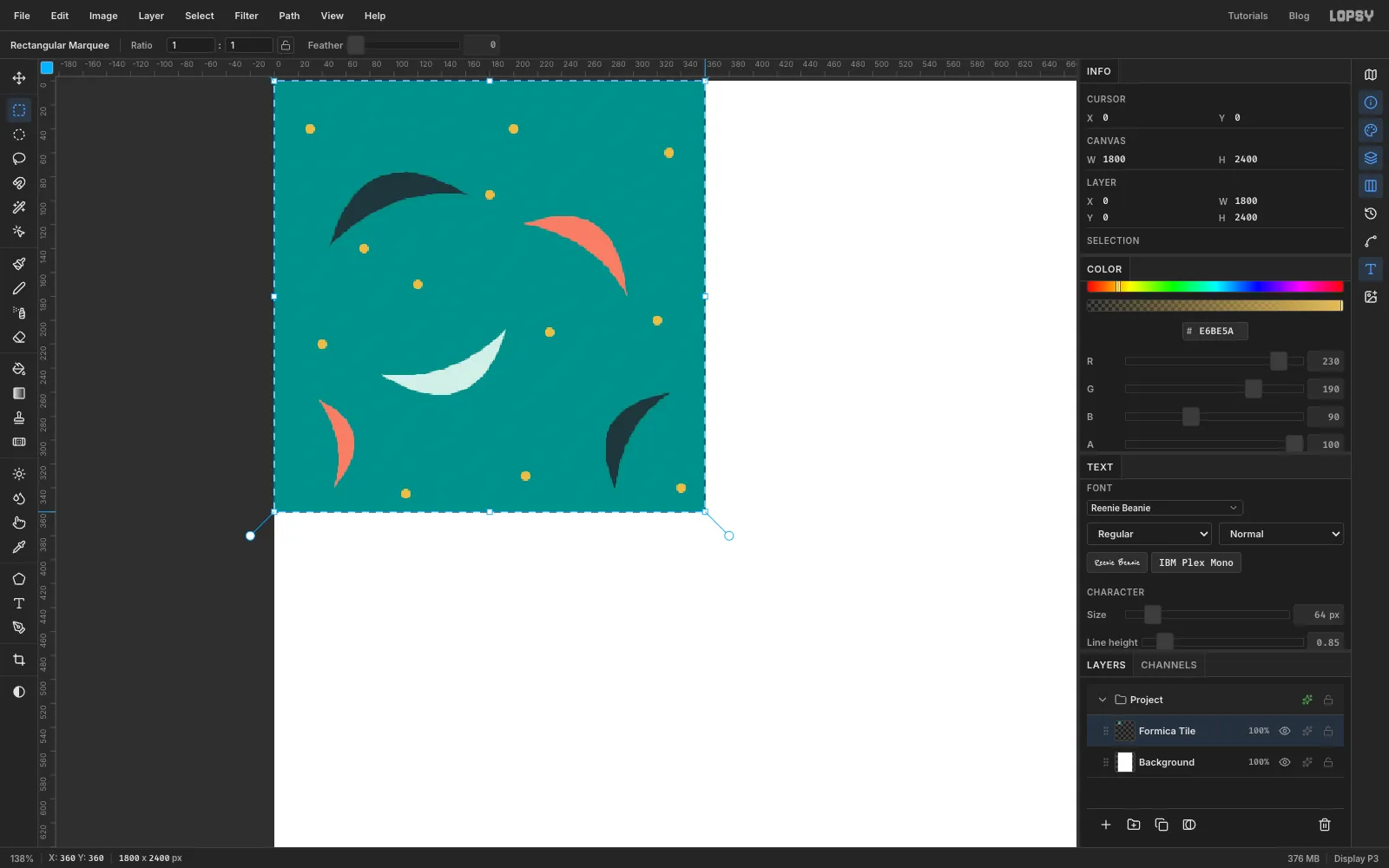The height and width of the screenshot is (868, 1389).
Task: Collapse the Project group chevron
Action: [x=1103, y=700]
